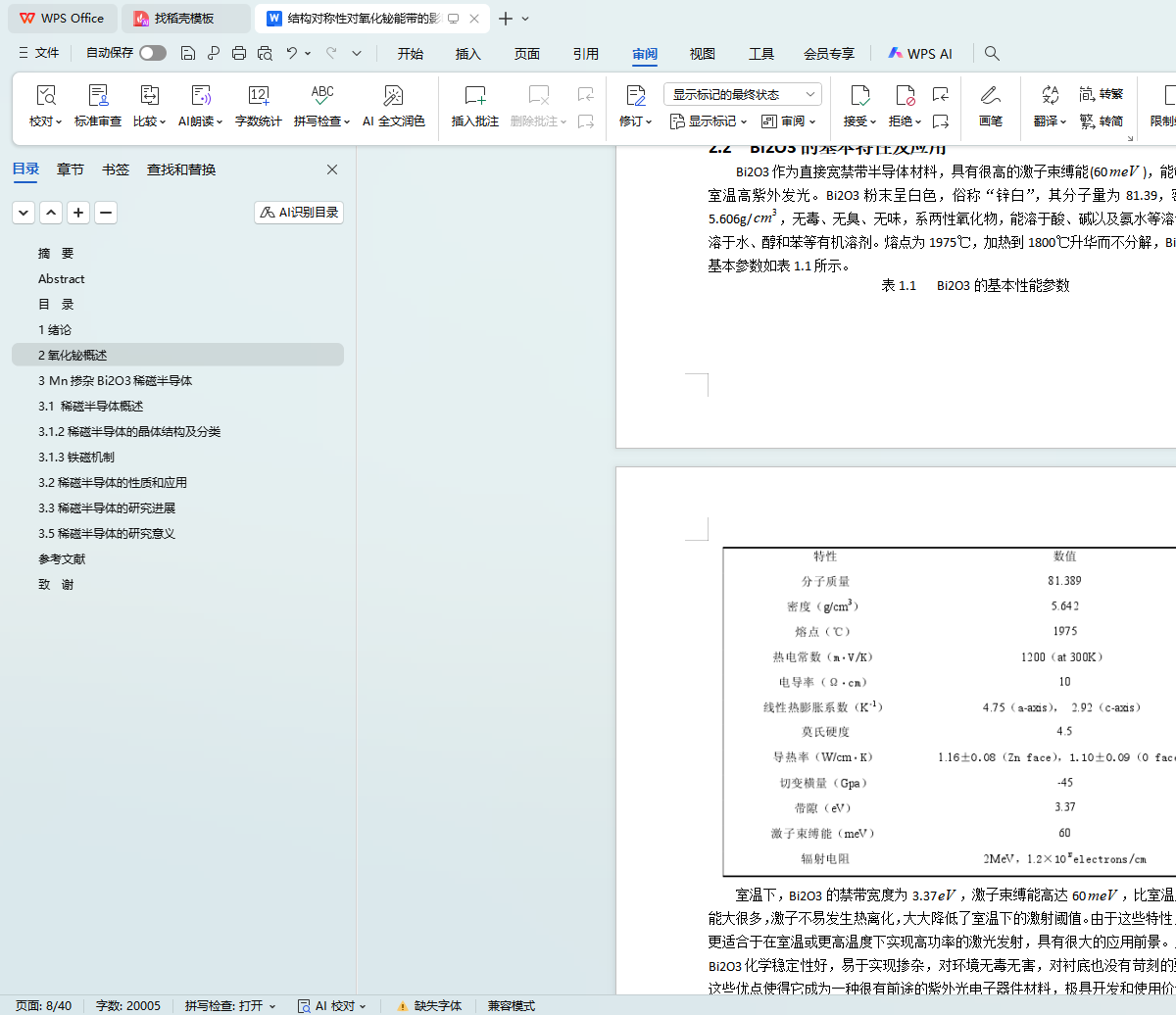
Task: Click 缺失字体 warning in status bar
Action: click(429, 1006)
